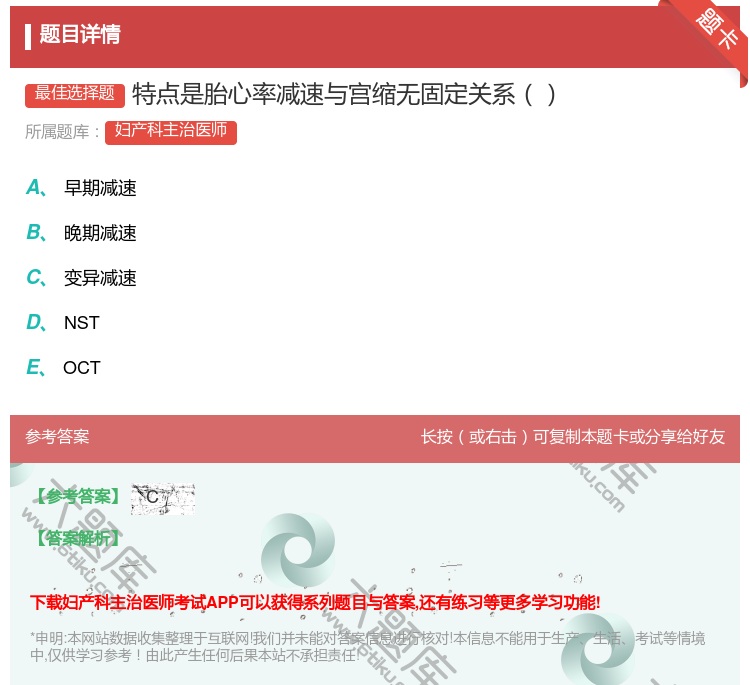
Task: Open the red 下载妇产科主治医师考试APP link
Action: [315, 602]
